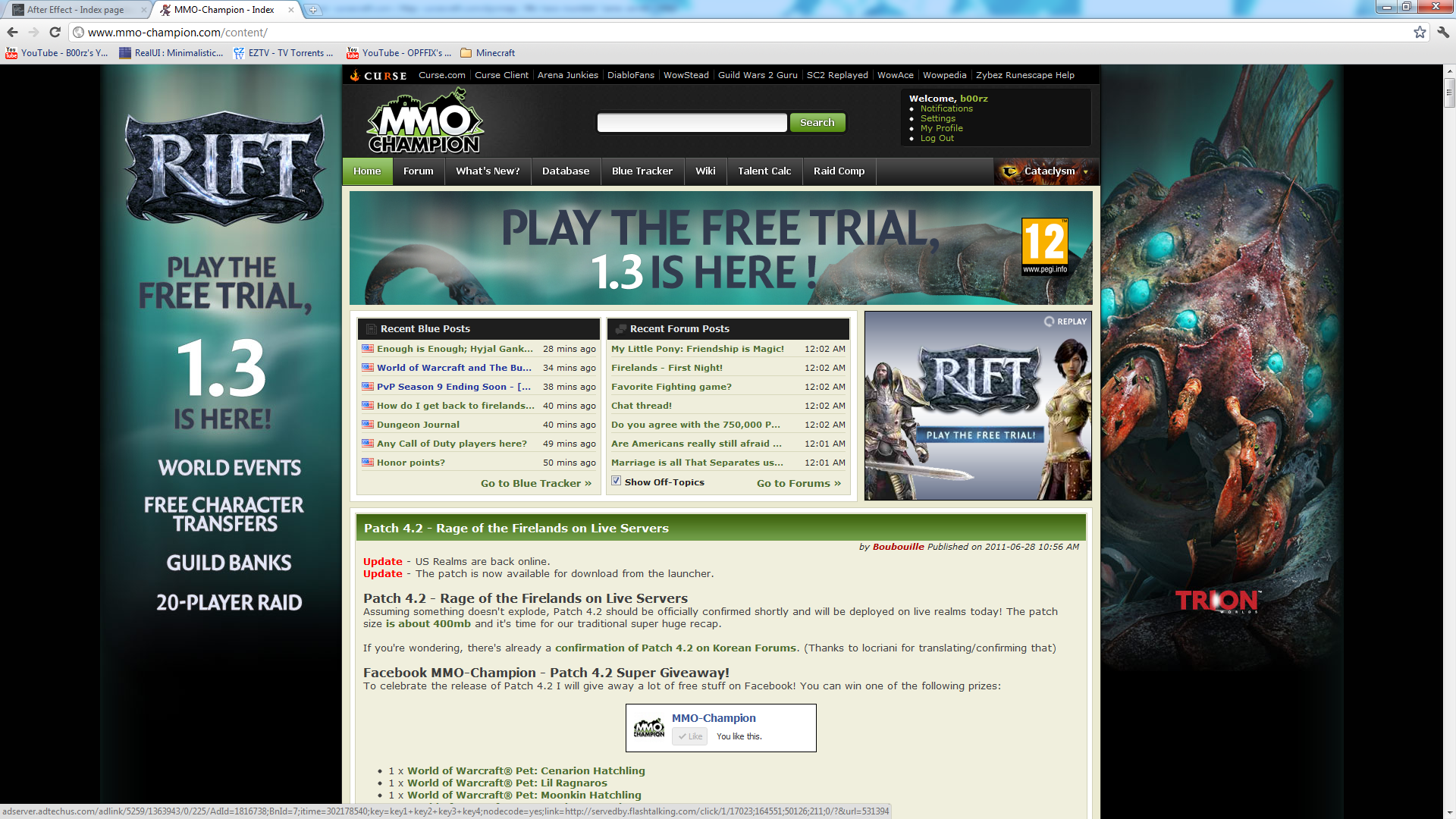Click the Like button for MMO-Champion
This screenshot has width=1456, height=819.
click(x=689, y=736)
